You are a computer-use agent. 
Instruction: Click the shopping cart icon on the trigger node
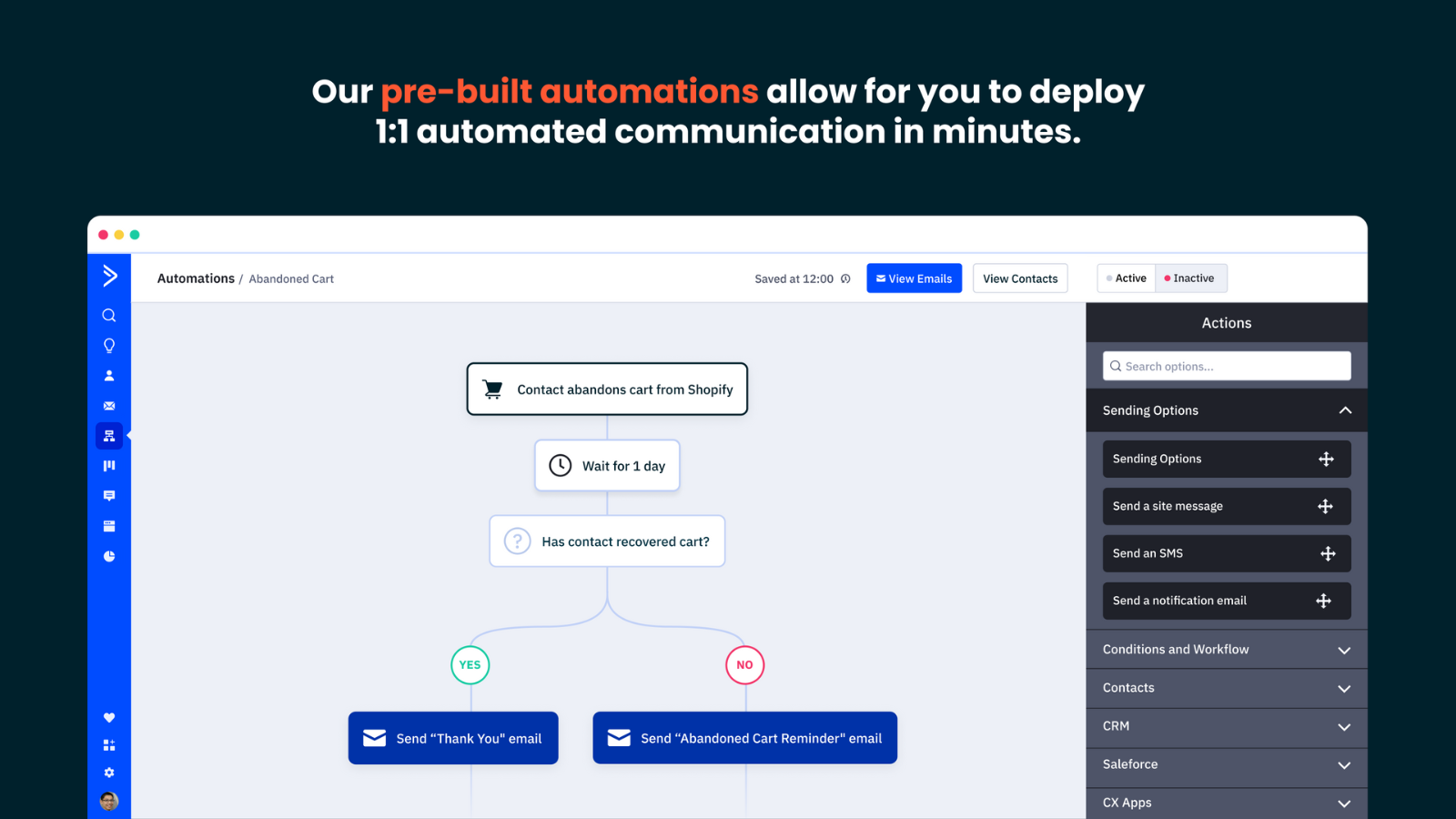(493, 389)
